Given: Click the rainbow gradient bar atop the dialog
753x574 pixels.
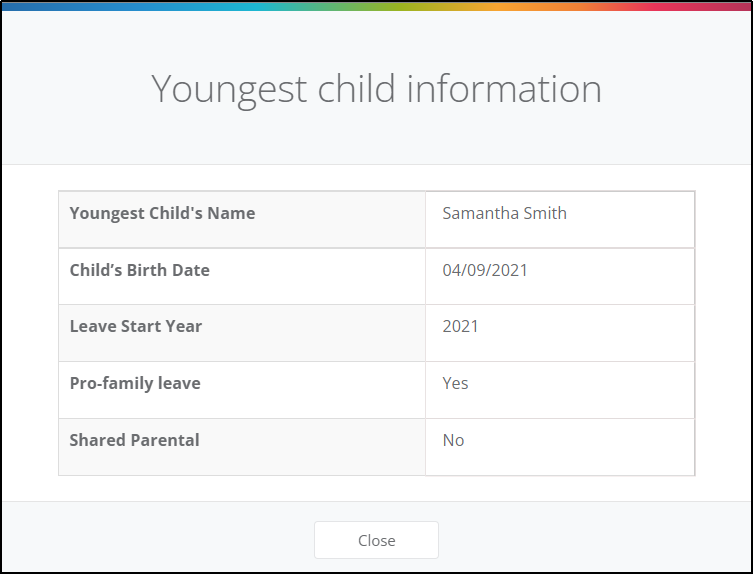Looking at the screenshot, I should click(x=376, y=6).
